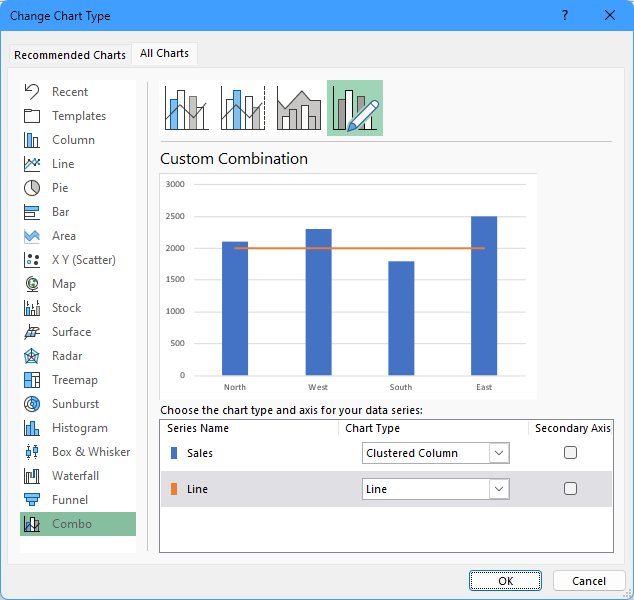Click the Custom Combination chart preview
The width and height of the screenshot is (634, 600).
[x=348, y=286]
